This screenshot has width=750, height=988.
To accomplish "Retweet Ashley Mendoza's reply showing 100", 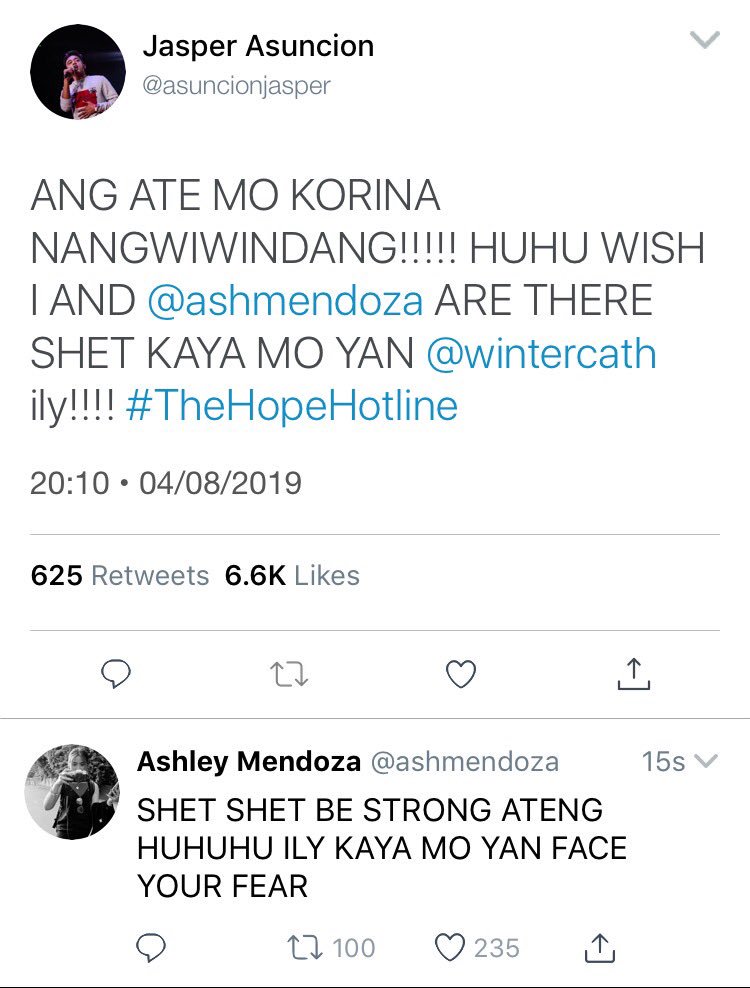I will click(x=331, y=948).
